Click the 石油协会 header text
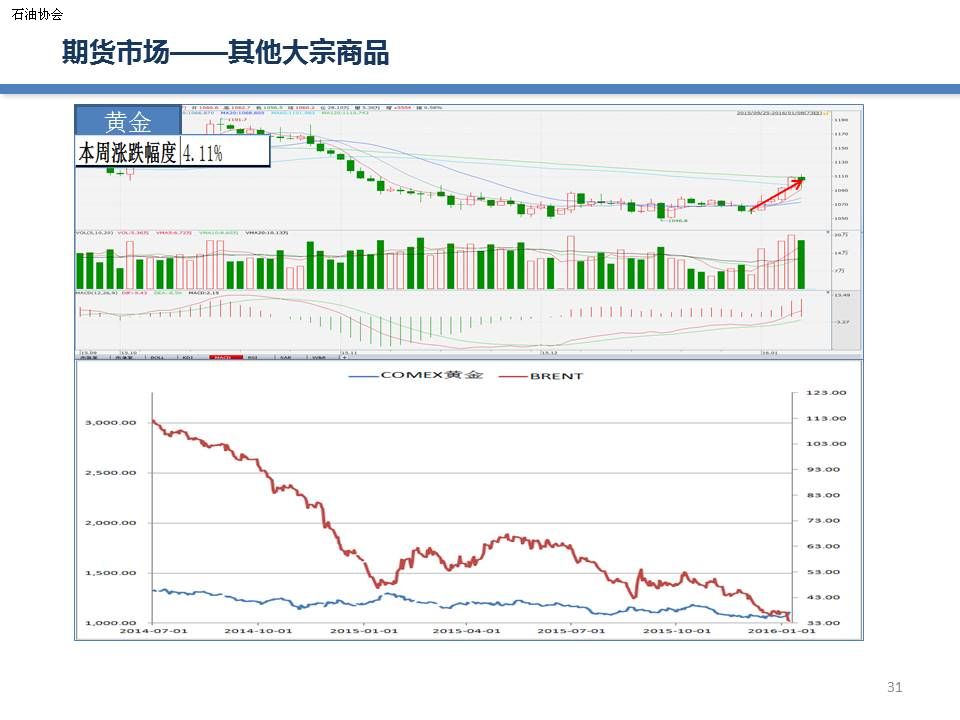Screen dimensions: 960x720 [x=37, y=14]
